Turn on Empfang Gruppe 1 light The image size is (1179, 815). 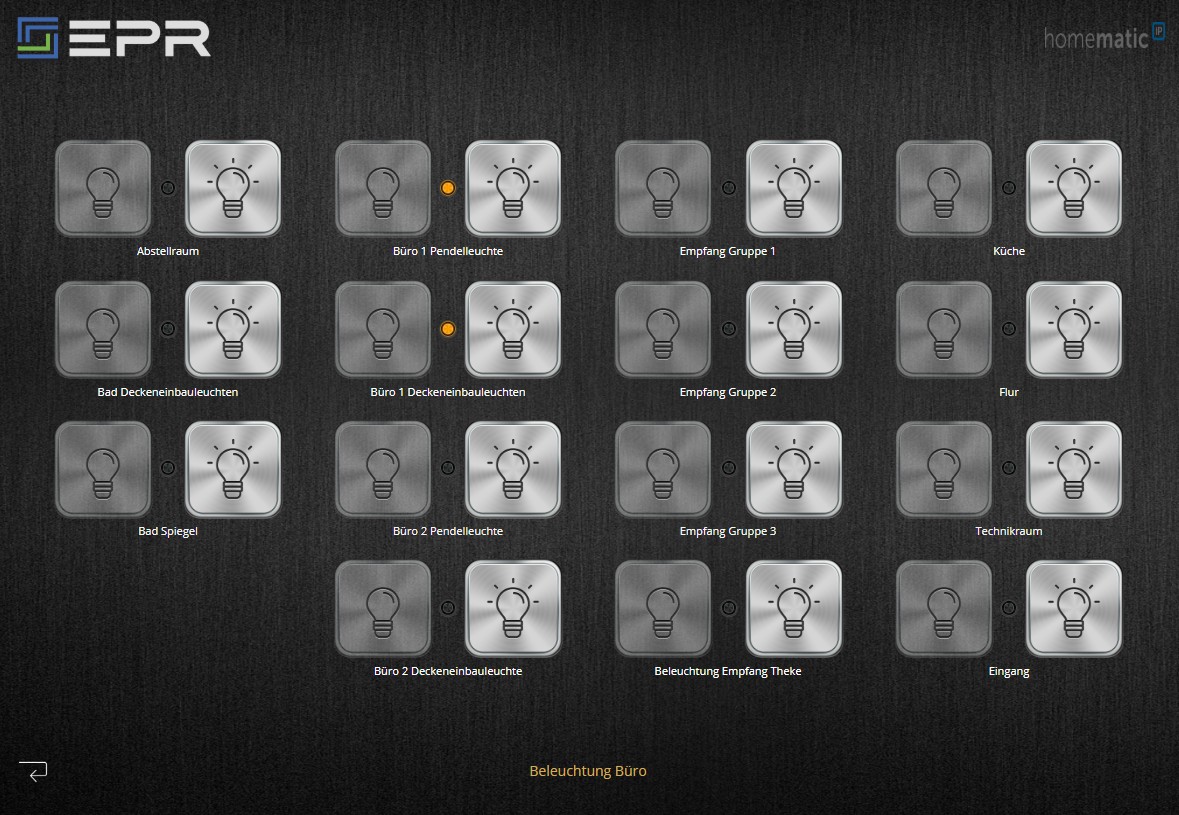point(794,188)
